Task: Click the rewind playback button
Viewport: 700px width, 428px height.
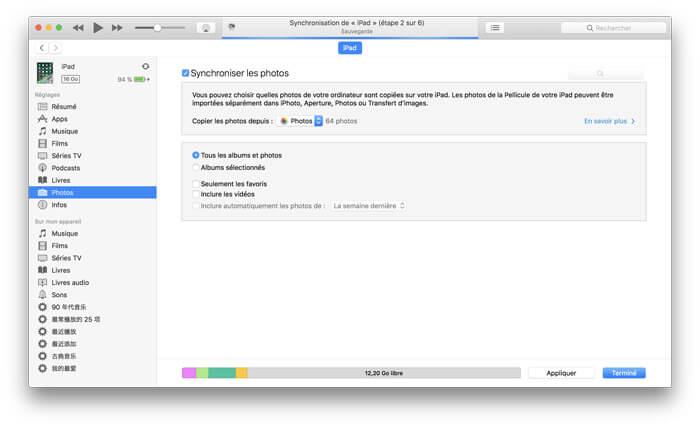Action: tap(78, 28)
